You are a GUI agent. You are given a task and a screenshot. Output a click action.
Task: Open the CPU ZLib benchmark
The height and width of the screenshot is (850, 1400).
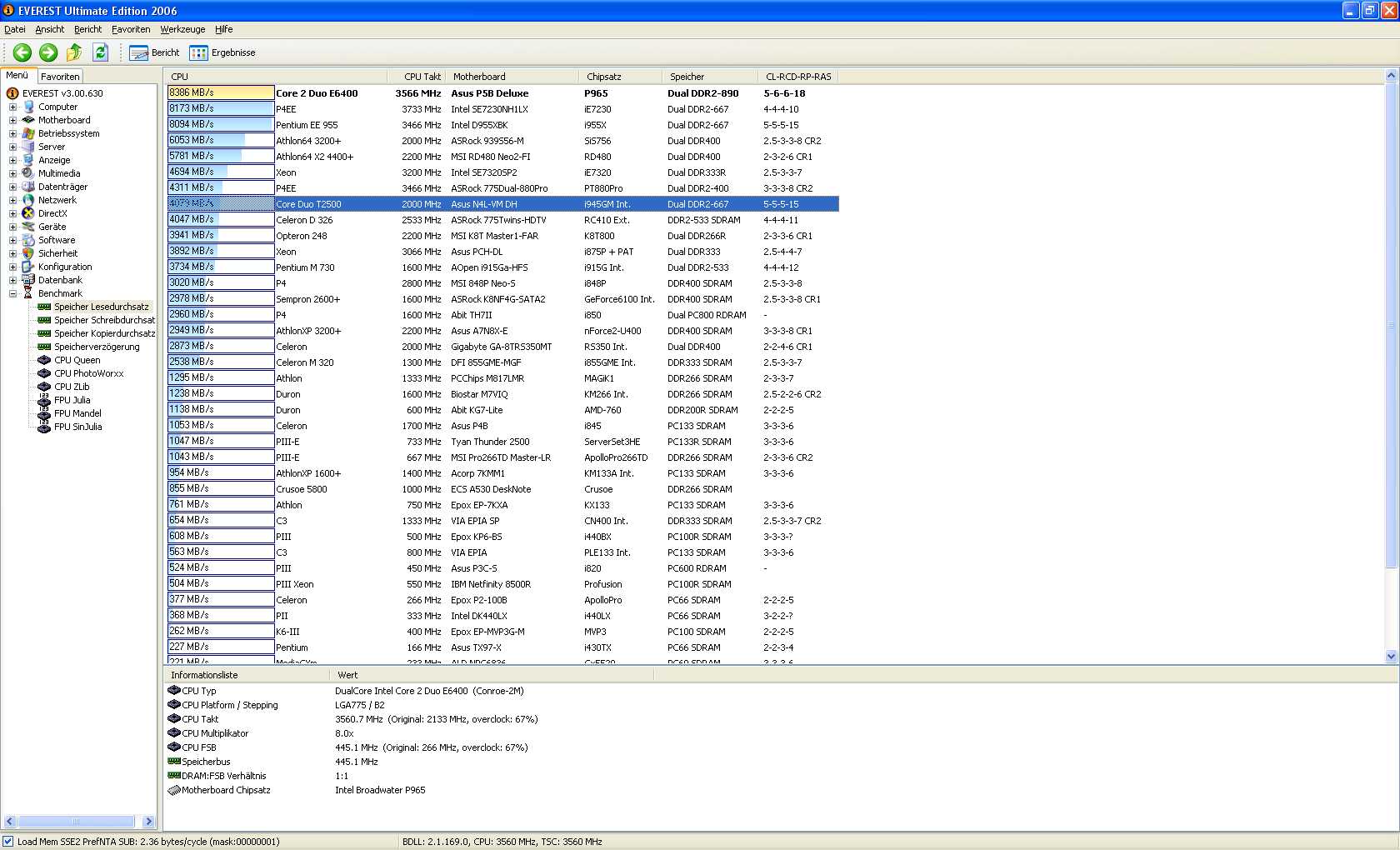pyautogui.click(x=72, y=387)
